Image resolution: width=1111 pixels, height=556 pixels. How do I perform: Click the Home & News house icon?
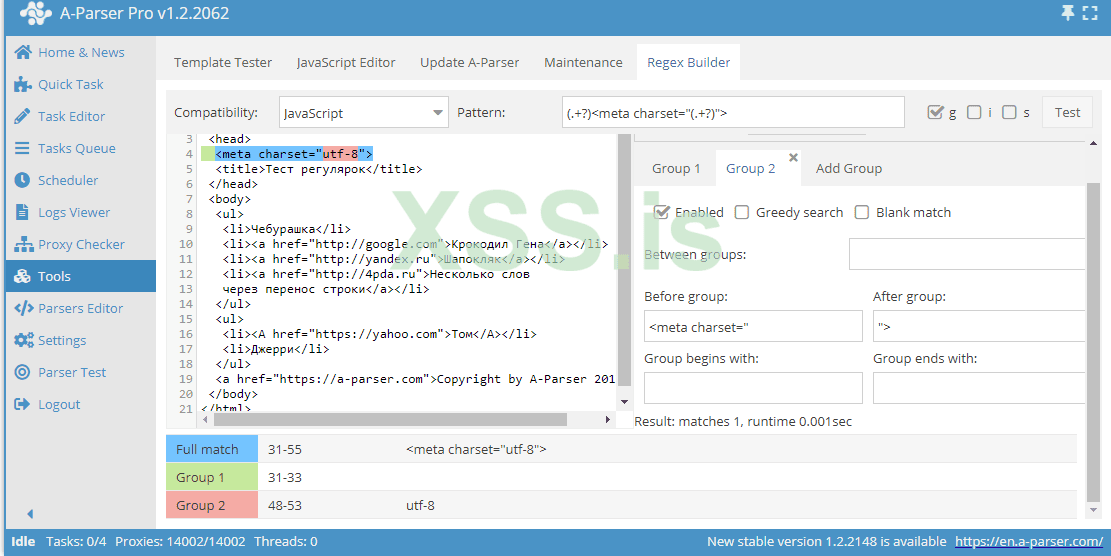[x=23, y=52]
